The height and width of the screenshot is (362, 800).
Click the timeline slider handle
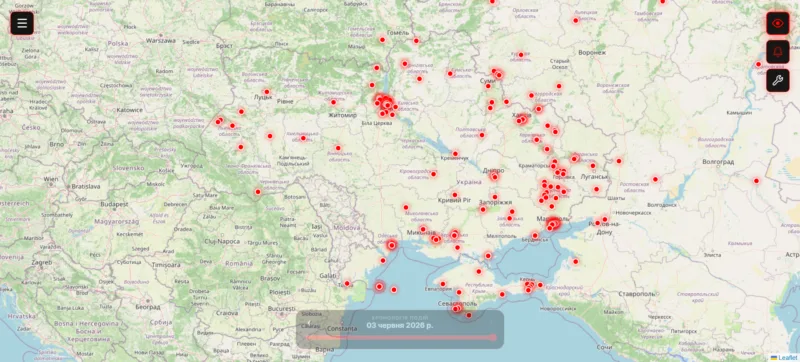point(493,337)
